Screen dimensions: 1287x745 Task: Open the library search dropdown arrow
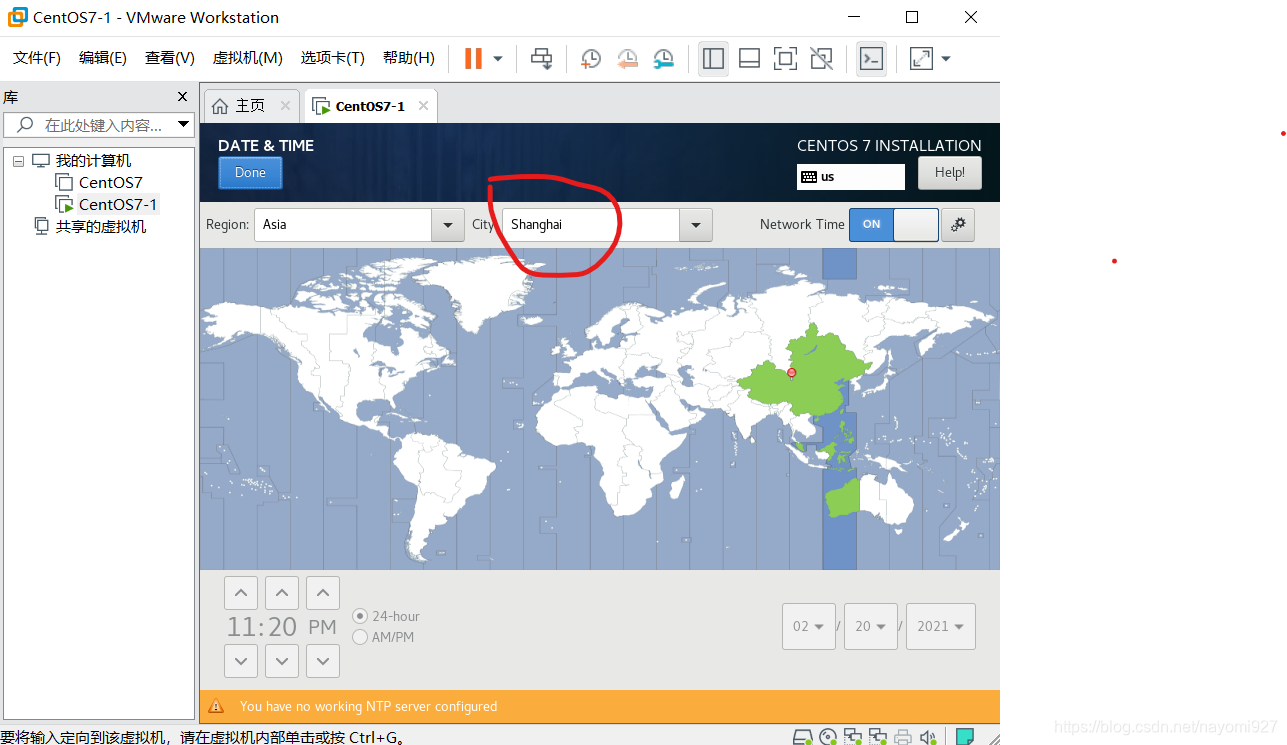(183, 125)
